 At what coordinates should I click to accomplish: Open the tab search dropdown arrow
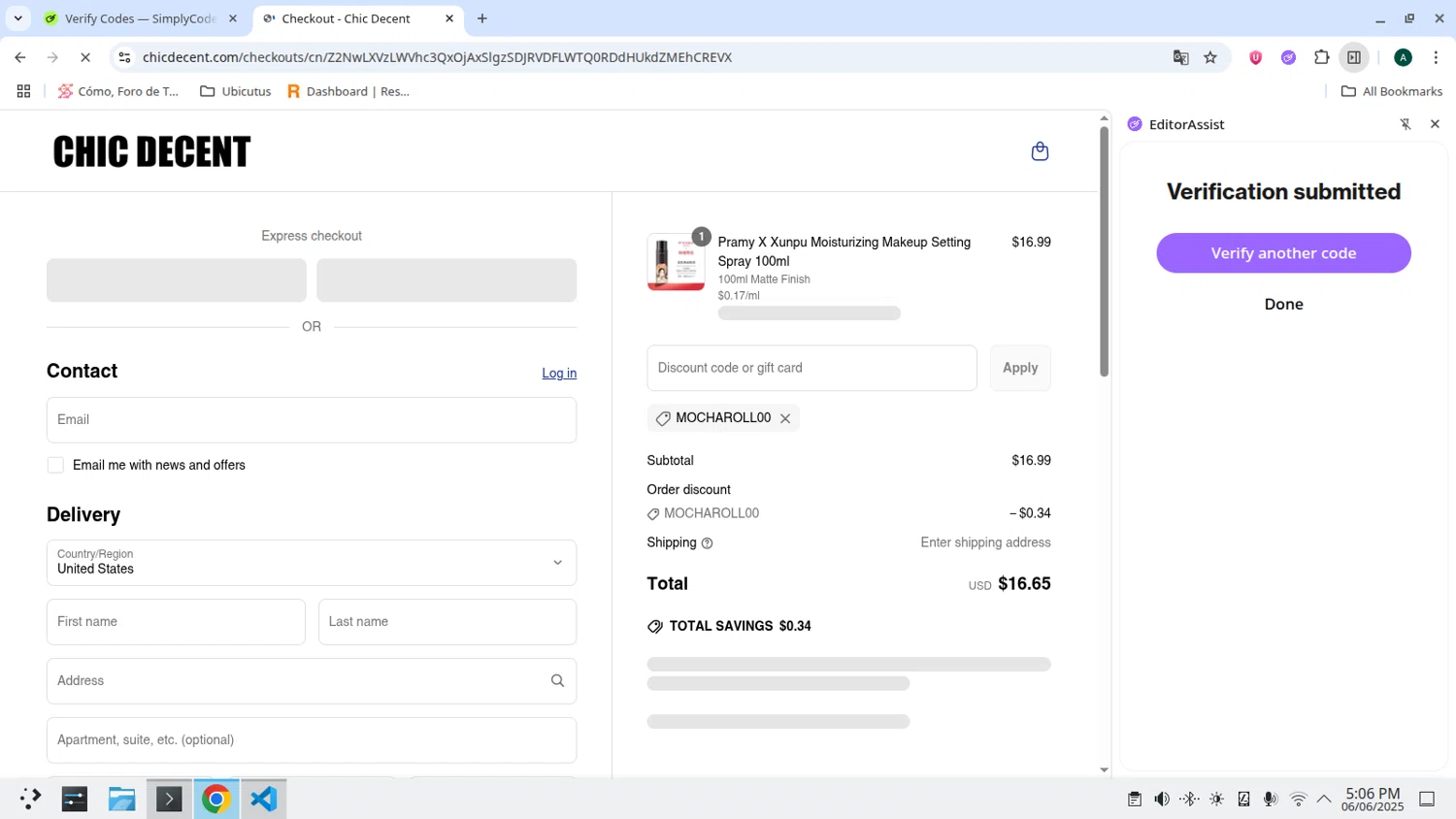tap(17, 18)
